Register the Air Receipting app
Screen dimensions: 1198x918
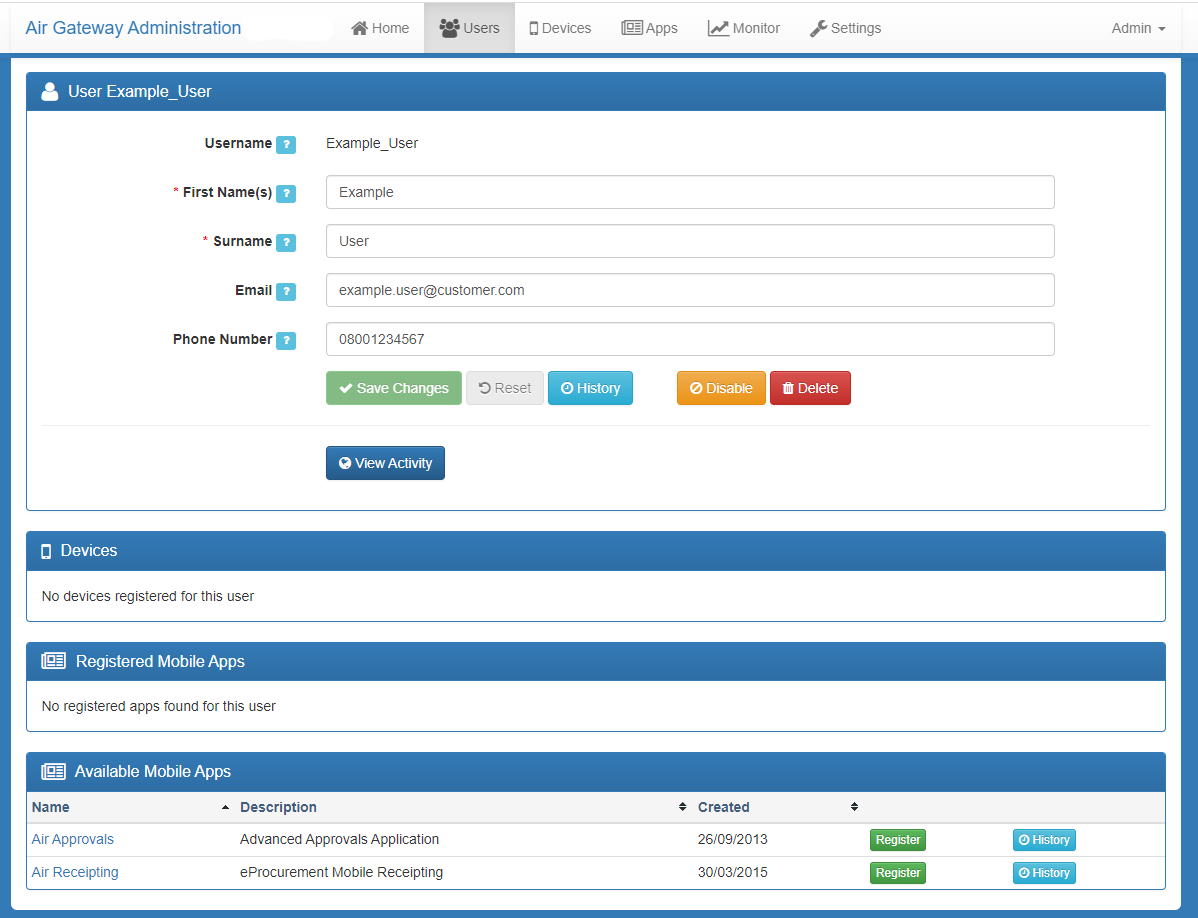click(x=898, y=873)
